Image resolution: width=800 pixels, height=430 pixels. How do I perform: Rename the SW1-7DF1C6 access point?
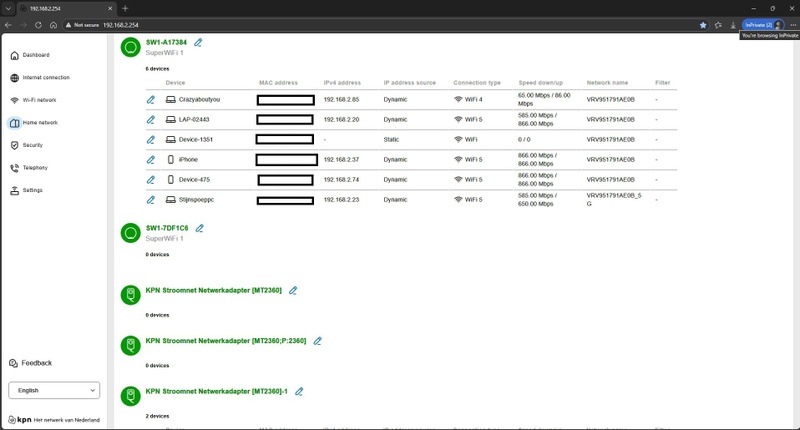(x=199, y=229)
